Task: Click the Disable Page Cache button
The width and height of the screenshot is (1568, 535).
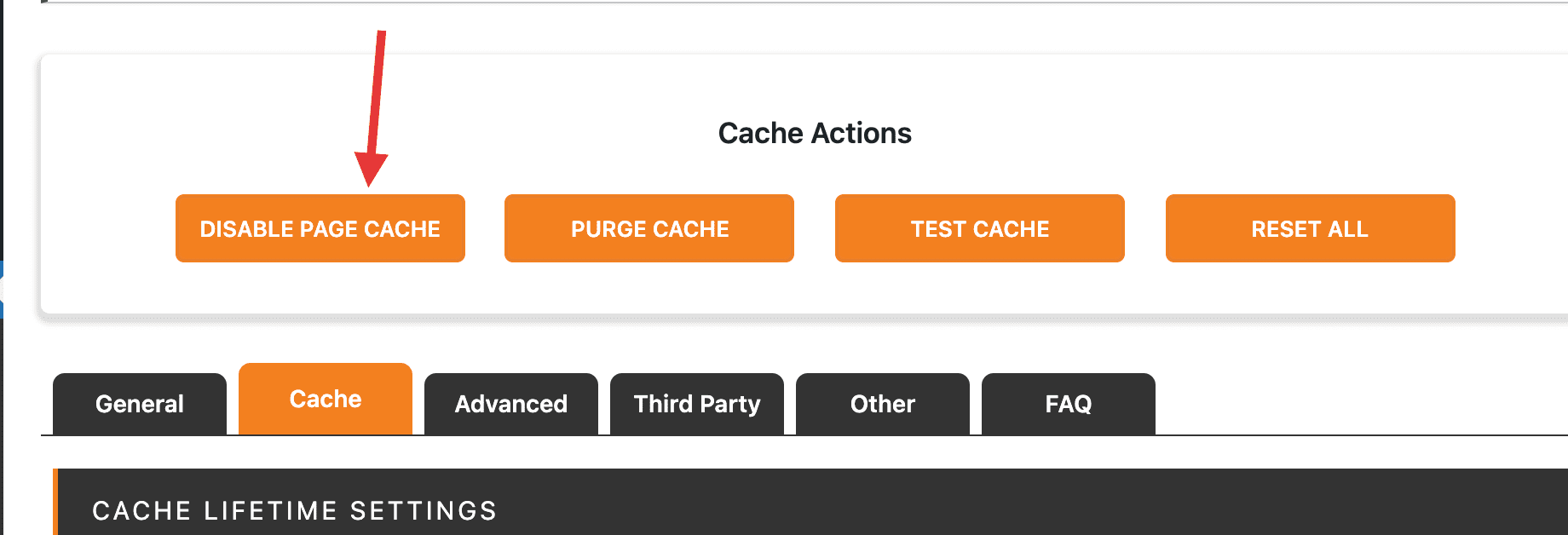Action: point(320,228)
